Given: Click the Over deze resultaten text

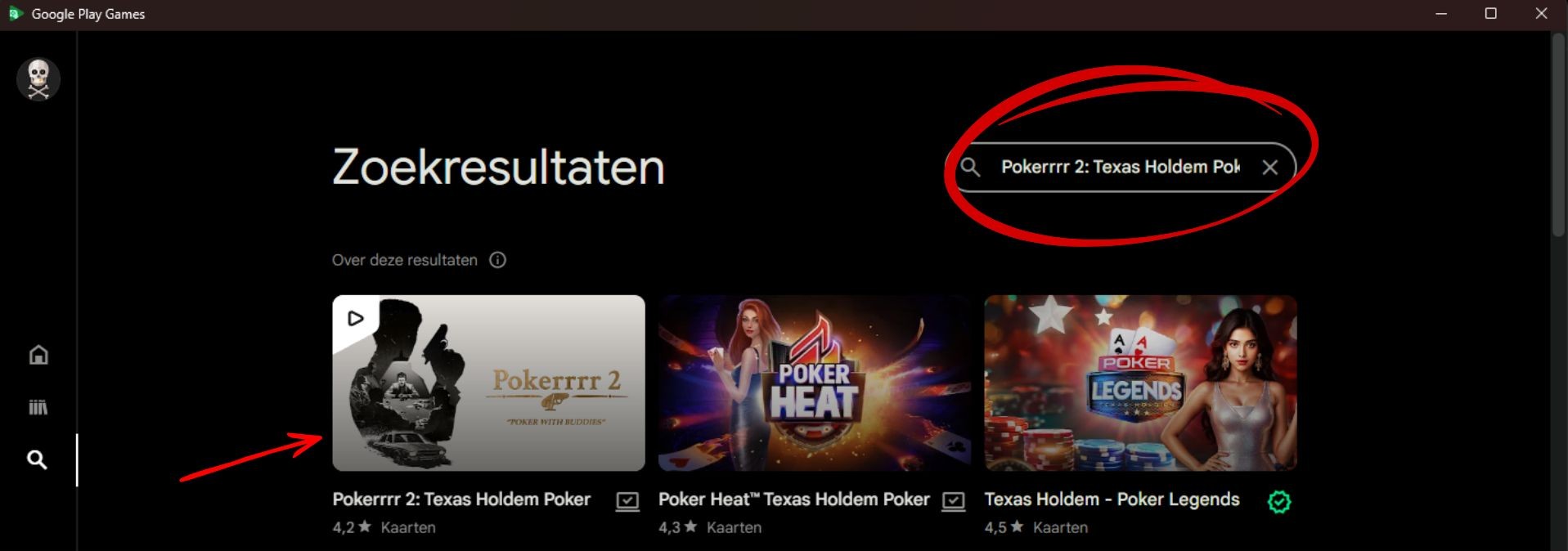Looking at the screenshot, I should pyautogui.click(x=405, y=260).
